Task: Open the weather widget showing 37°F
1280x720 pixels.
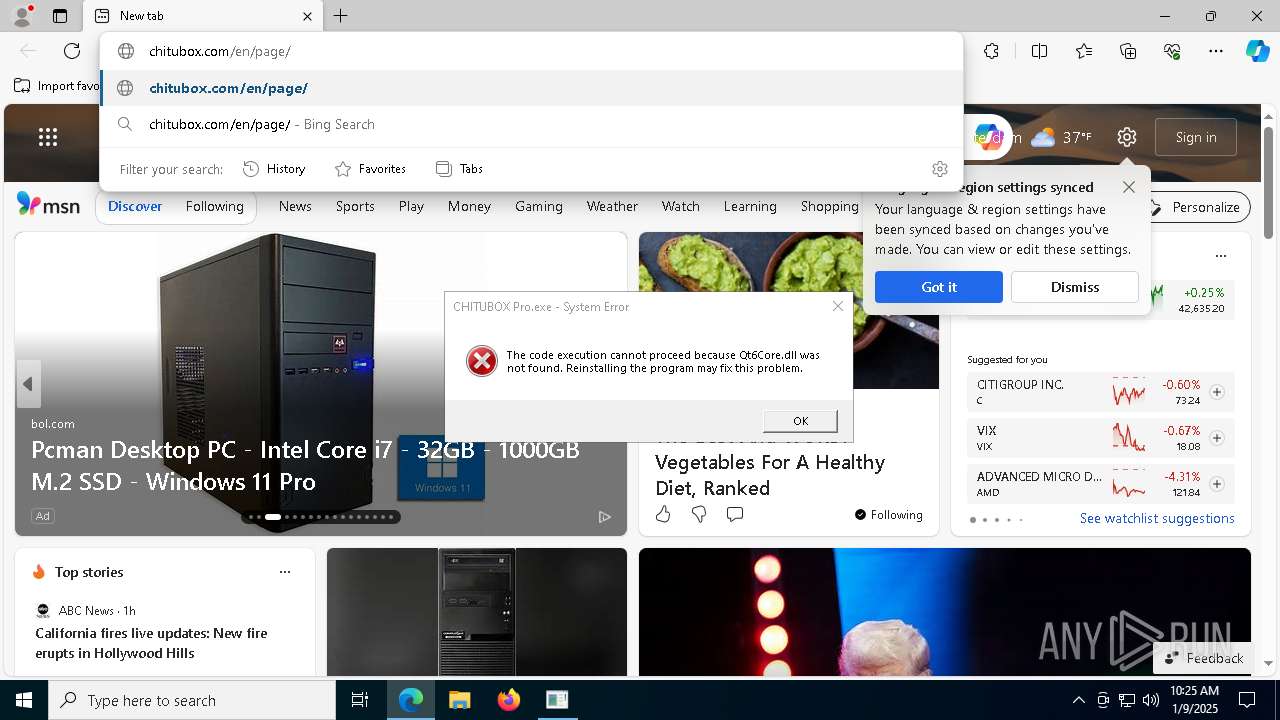Action: click(x=1061, y=137)
